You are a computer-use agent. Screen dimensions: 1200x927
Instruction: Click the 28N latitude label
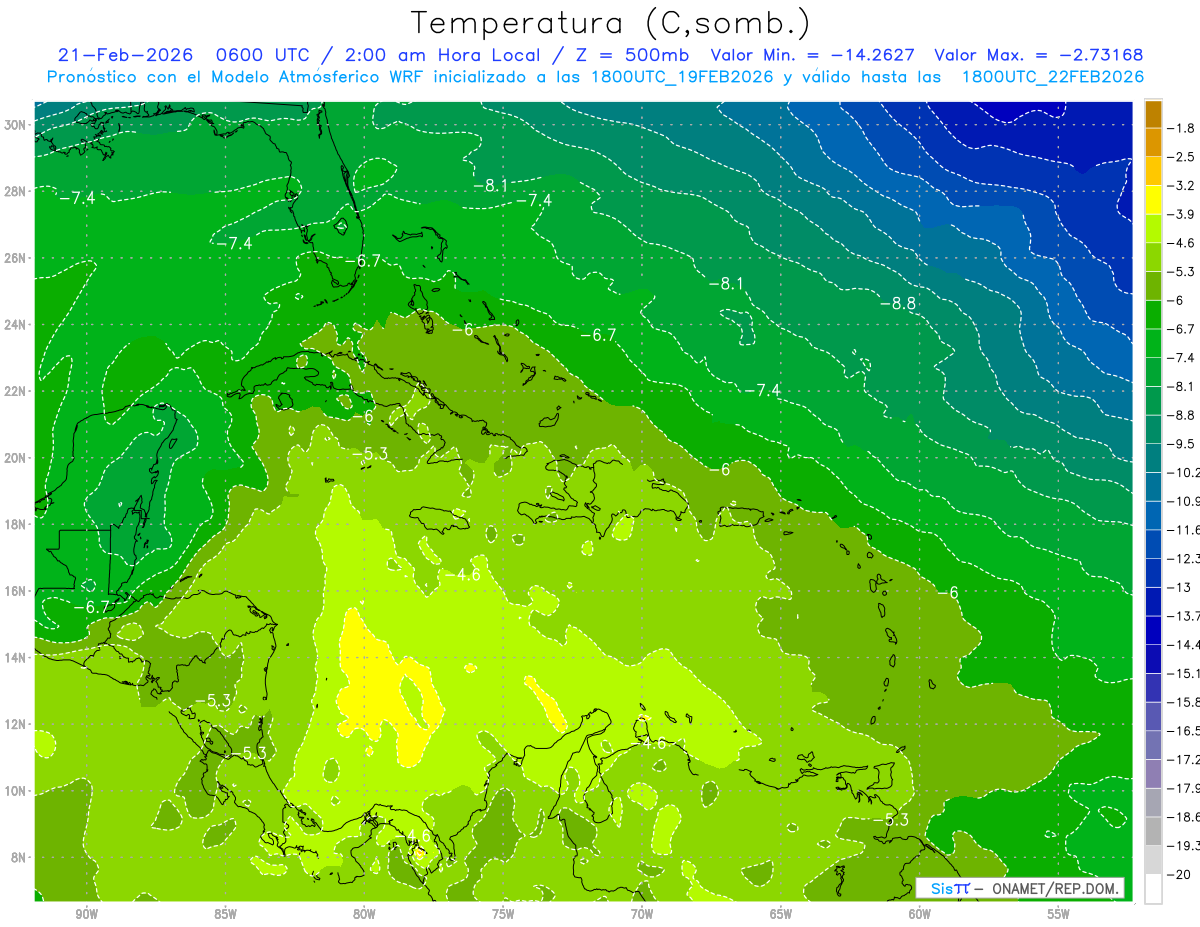pos(16,191)
